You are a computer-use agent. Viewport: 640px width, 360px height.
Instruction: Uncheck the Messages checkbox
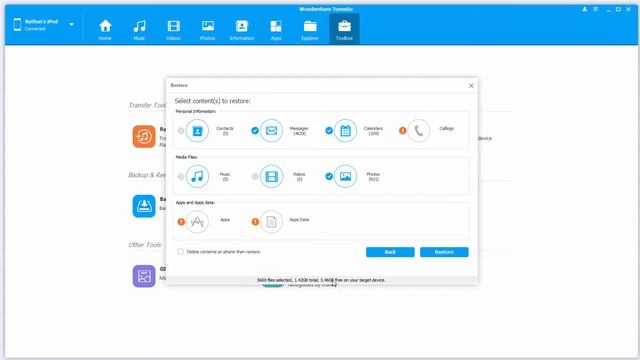pos(255,131)
